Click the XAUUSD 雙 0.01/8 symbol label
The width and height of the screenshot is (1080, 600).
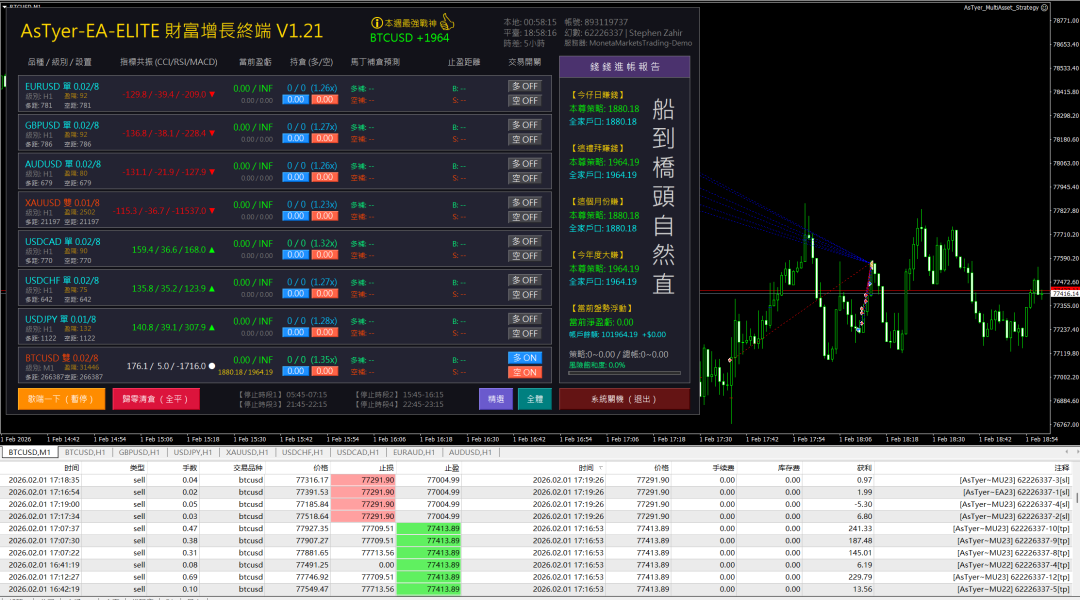click(x=62, y=203)
